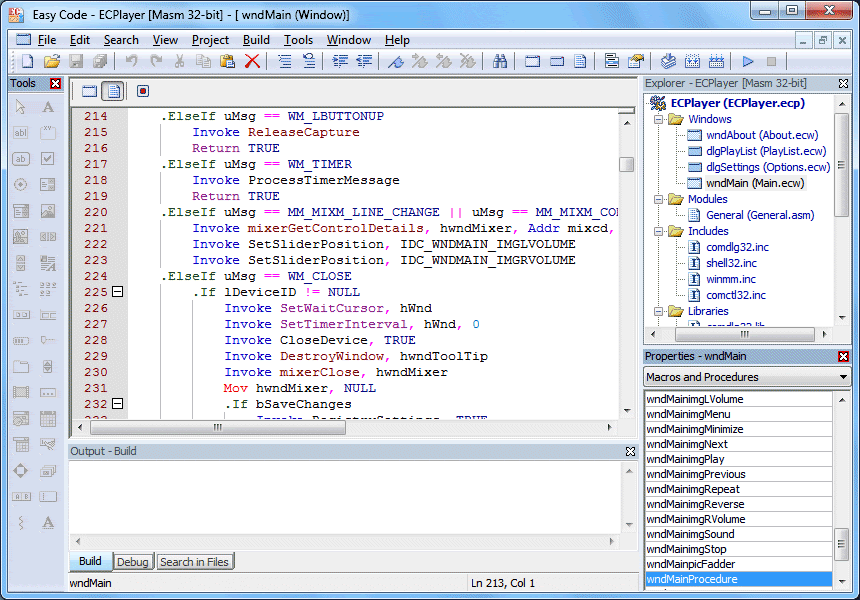This screenshot has height=600, width=860.
Task: Select the ECPlayer (ECPlayer.ecp) project root
Action: click(738, 103)
